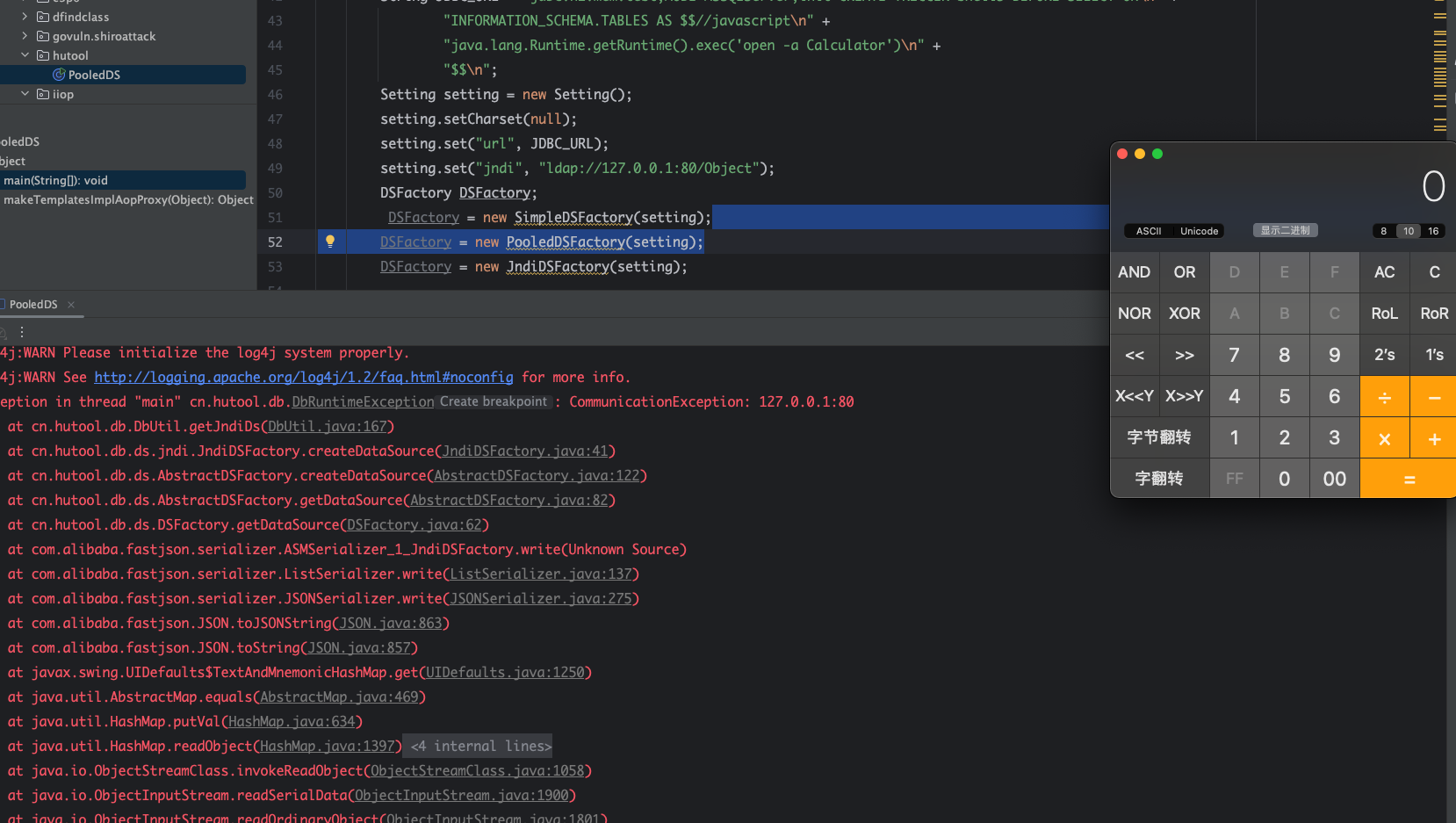Image resolution: width=1456 pixels, height=823 pixels.
Task: Click the JndiDSFactory constructor on line 53
Action: coord(558,266)
